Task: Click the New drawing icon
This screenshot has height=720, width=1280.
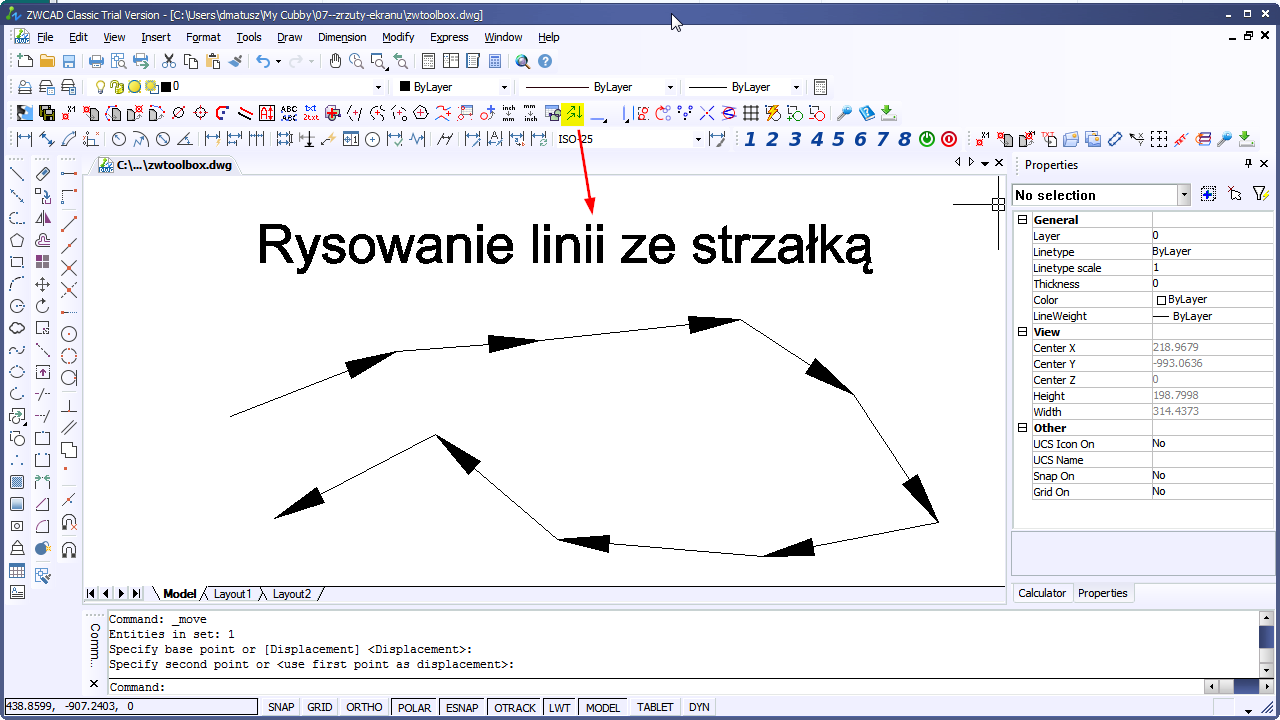Action: [25, 61]
